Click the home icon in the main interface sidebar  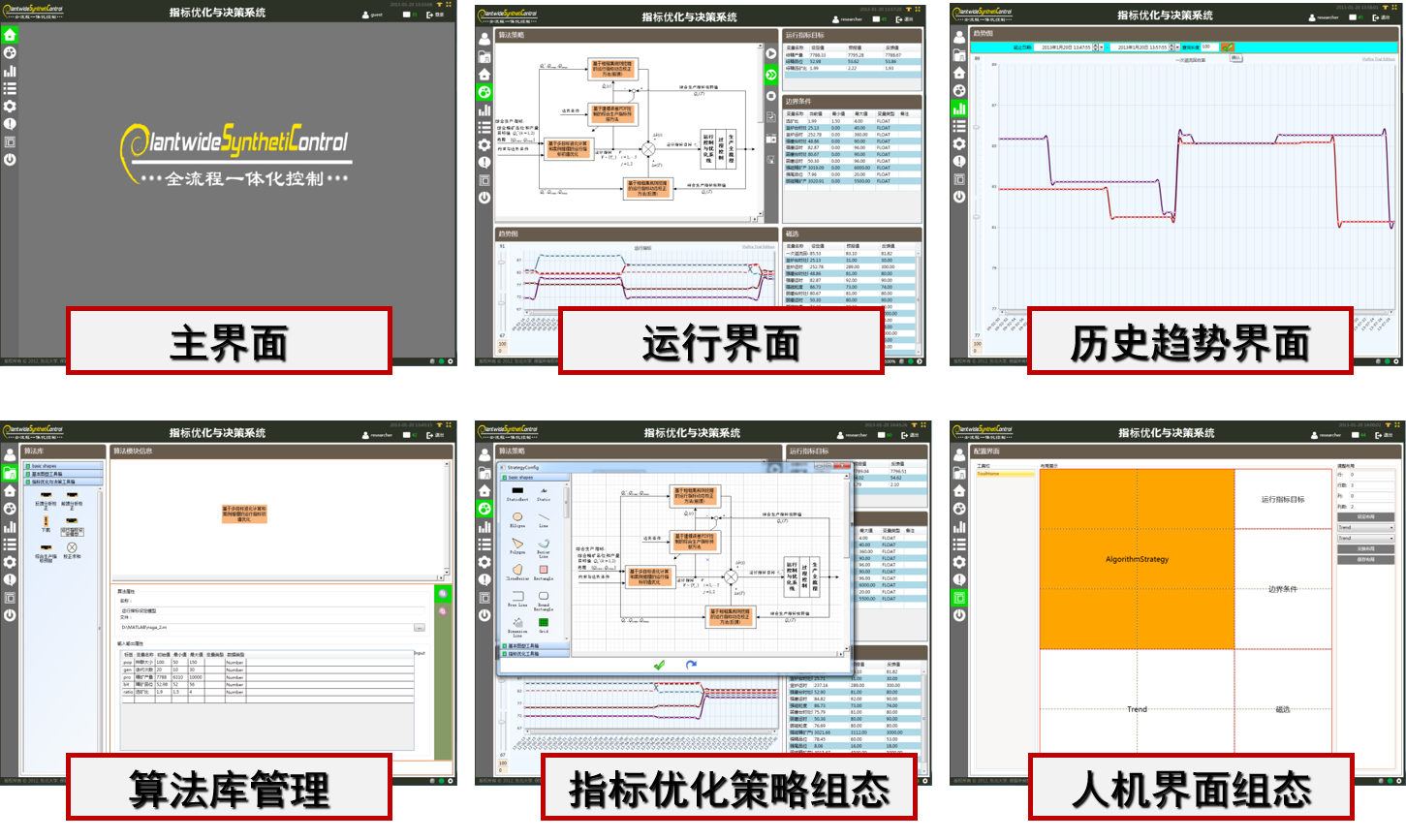click(x=10, y=35)
